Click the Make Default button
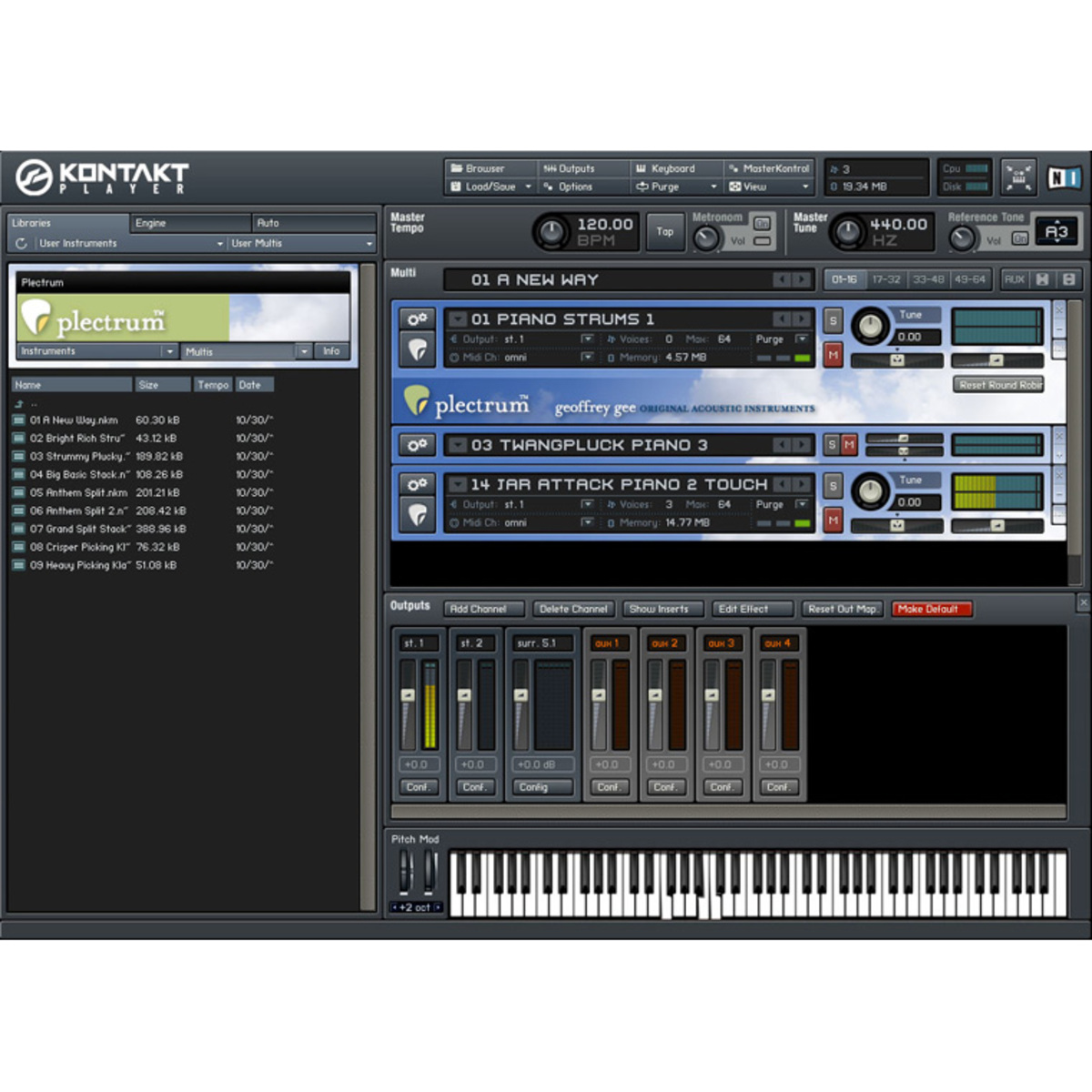 tap(932, 609)
